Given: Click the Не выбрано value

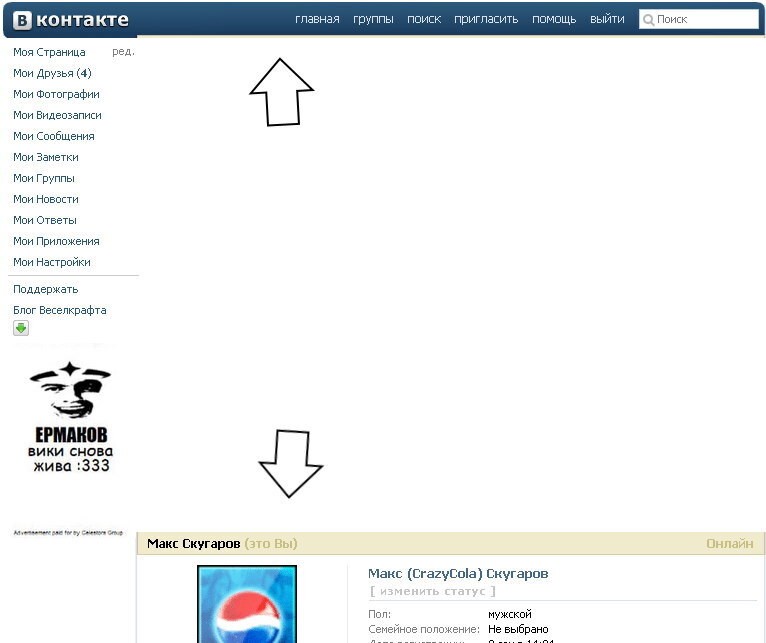Looking at the screenshot, I should point(518,629).
